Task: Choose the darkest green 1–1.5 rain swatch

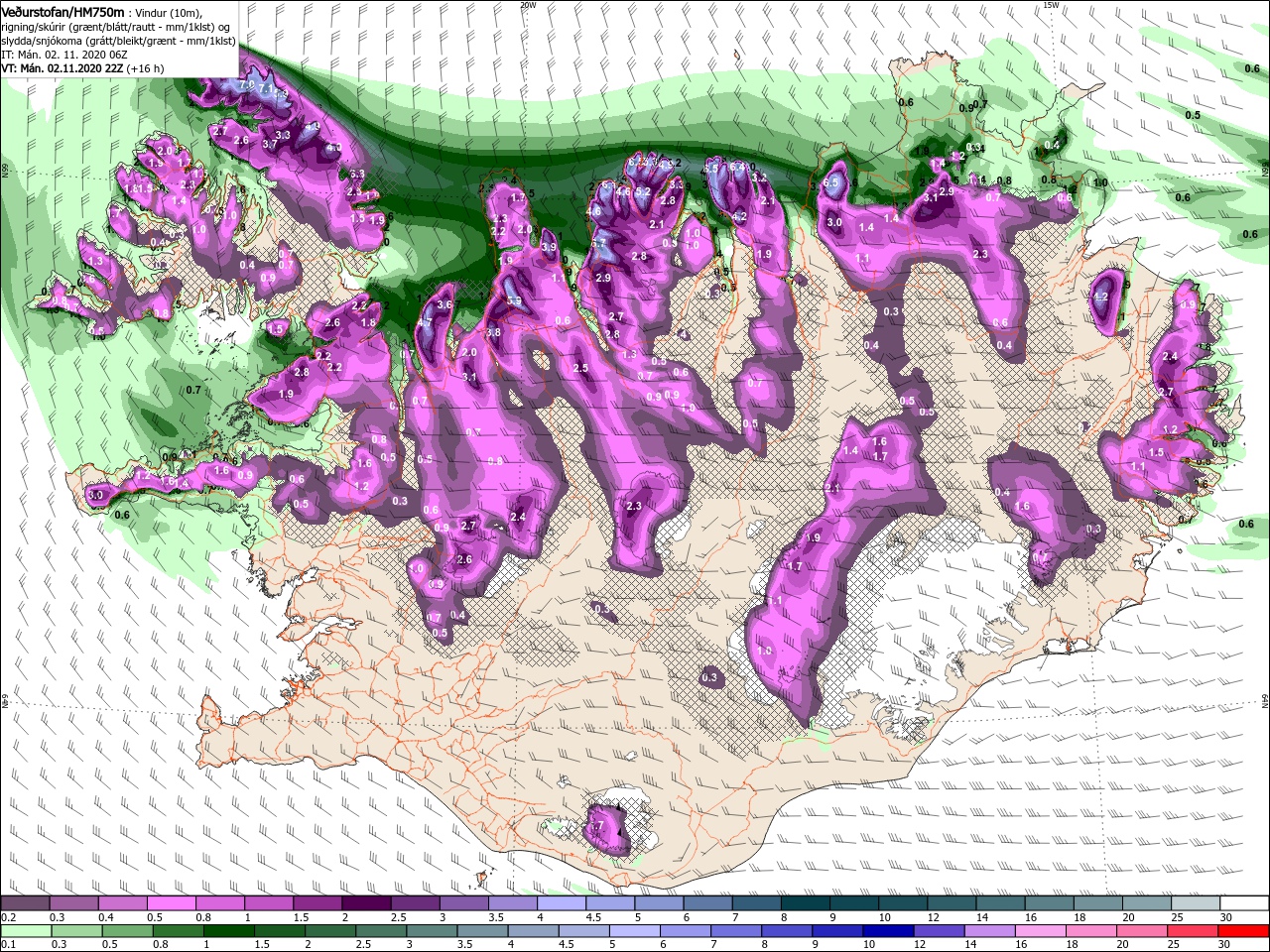Action: (228, 932)
